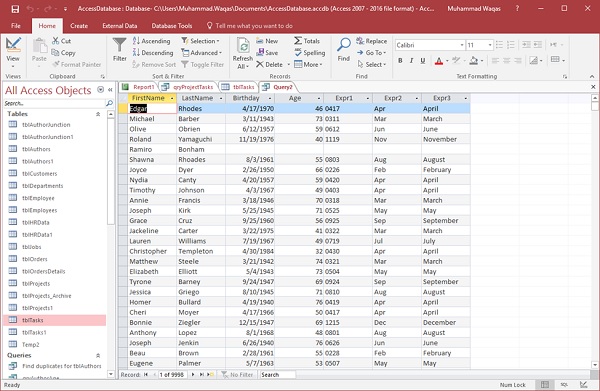
Task: Click the Replace command
Action: [372, 41]
